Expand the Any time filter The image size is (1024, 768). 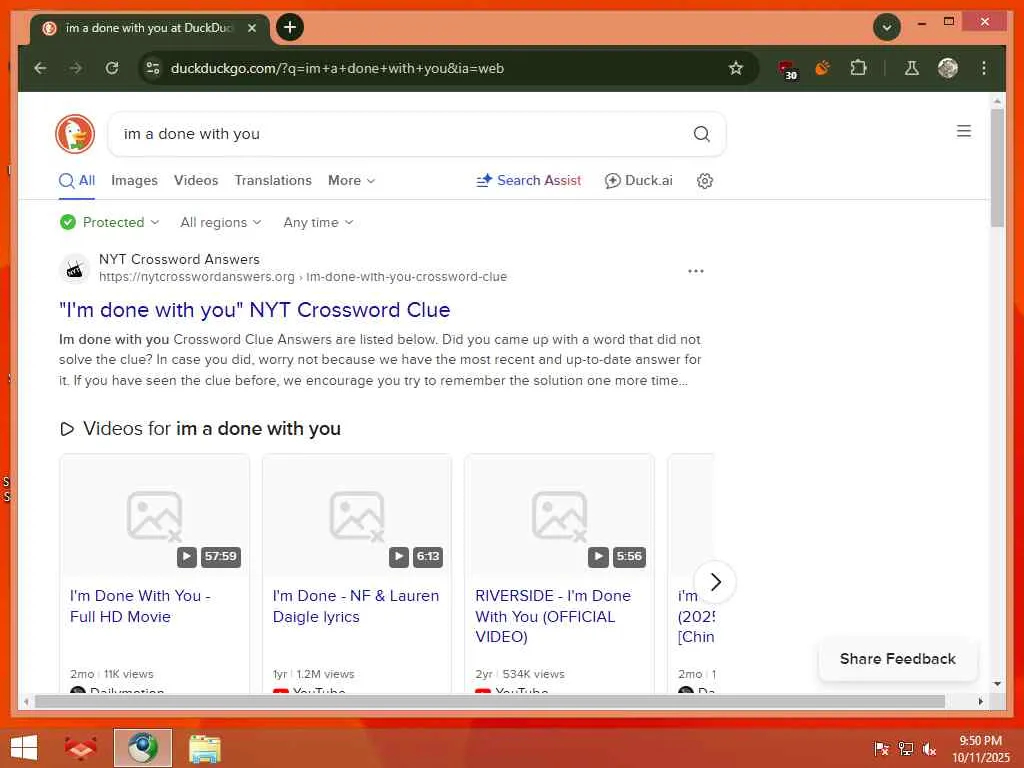(x=318, y=222)
